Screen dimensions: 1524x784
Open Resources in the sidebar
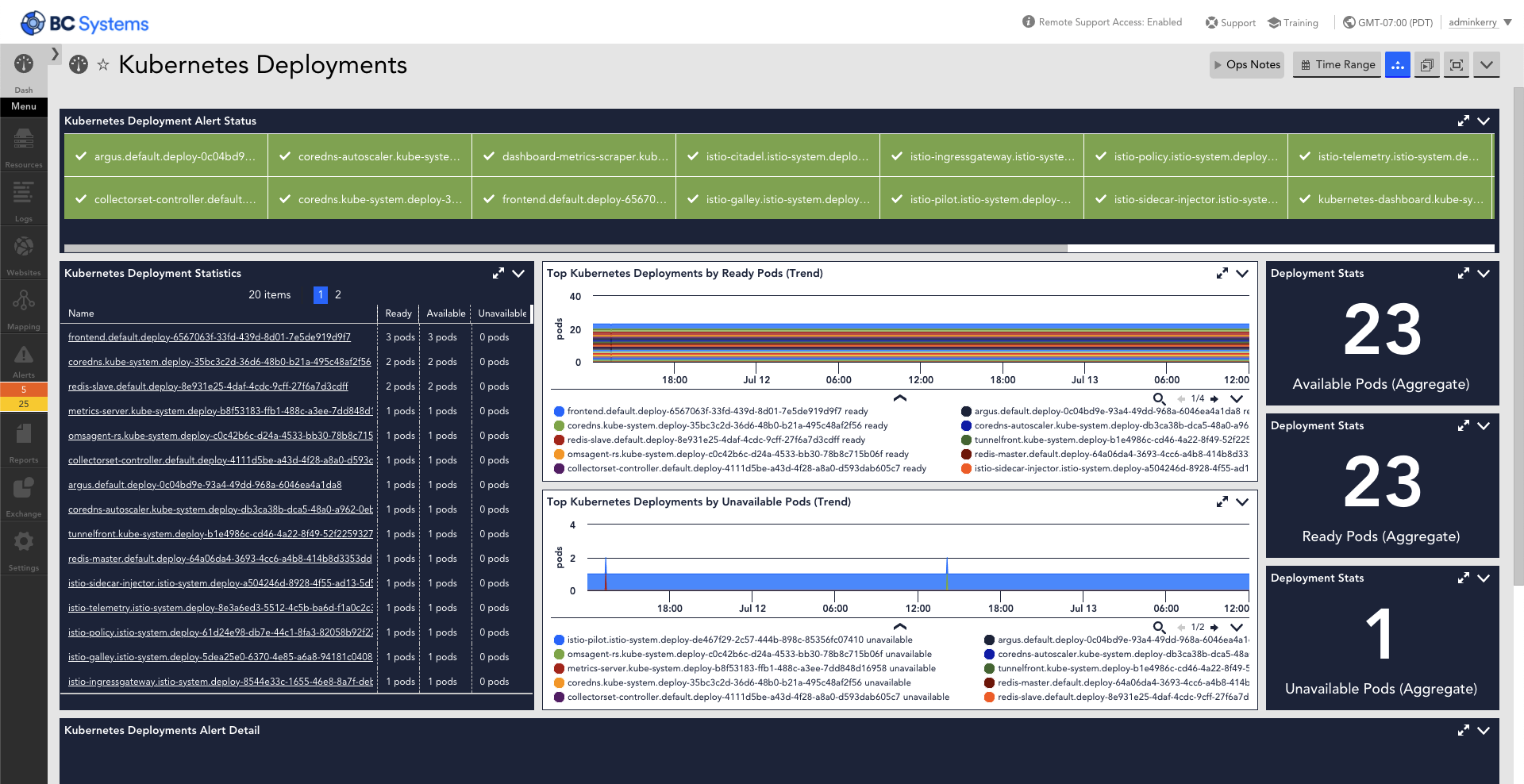(24, 148)
